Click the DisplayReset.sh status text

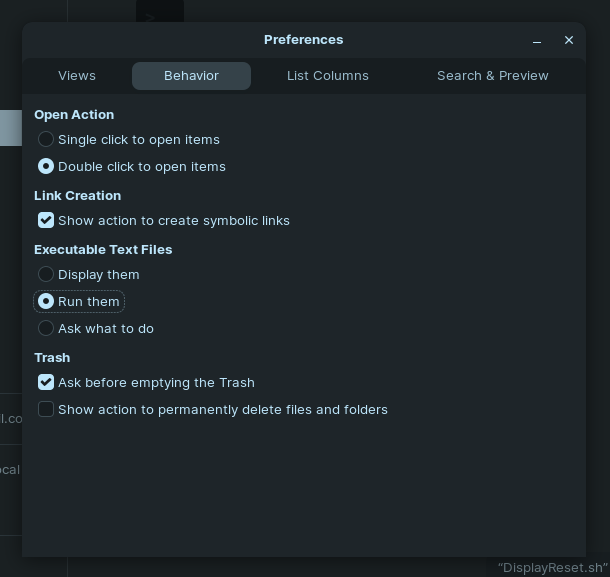click(x=552, y=568)
